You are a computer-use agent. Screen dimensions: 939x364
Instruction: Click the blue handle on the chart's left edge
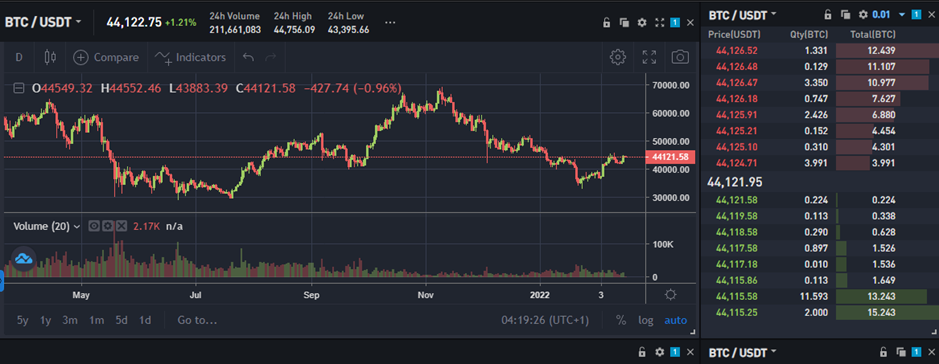pyautogui.click(x=2, y=281)
